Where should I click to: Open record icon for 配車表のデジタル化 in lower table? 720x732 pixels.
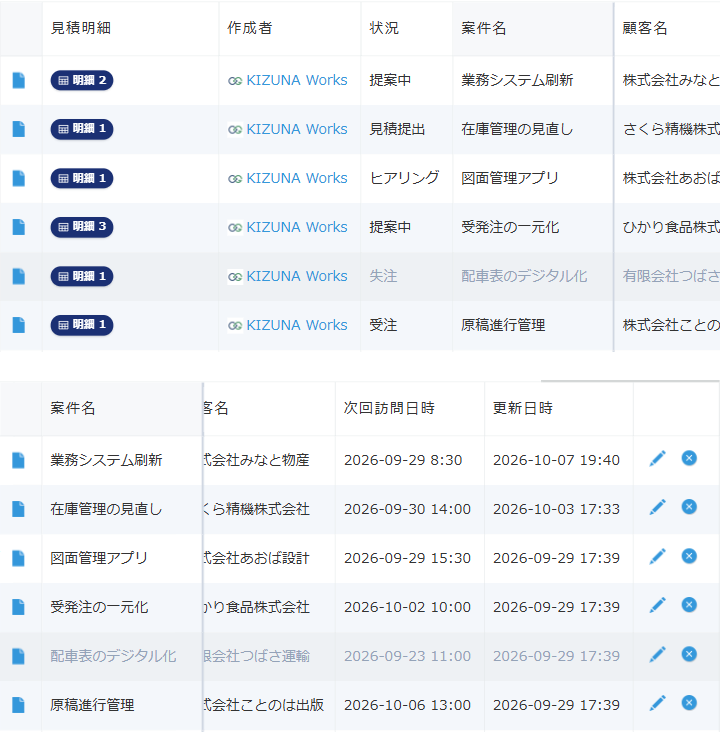(18, 656)
